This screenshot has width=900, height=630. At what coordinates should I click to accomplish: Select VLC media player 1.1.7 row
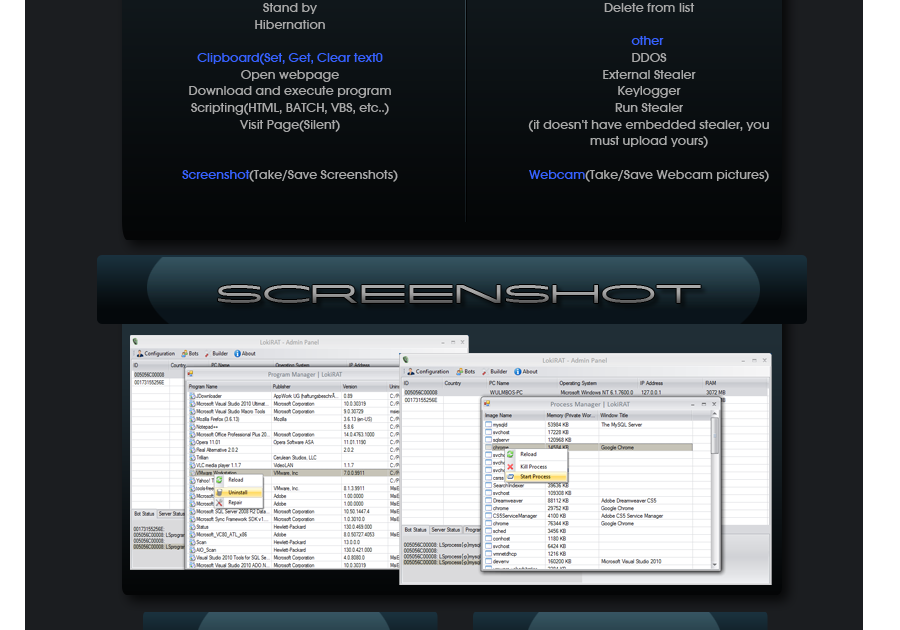(293, 465)
